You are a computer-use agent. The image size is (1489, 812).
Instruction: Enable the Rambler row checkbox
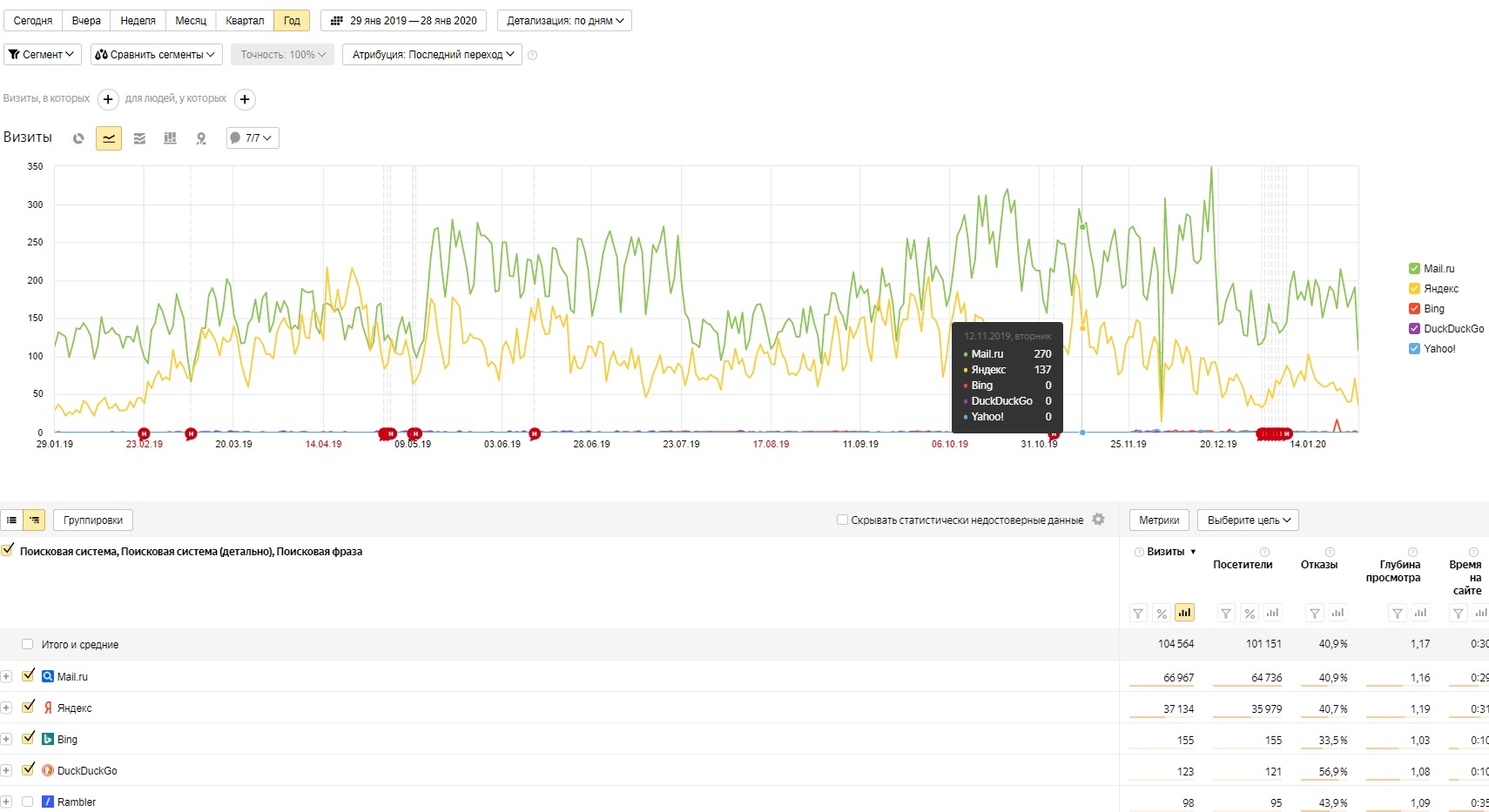pos(28,802)
